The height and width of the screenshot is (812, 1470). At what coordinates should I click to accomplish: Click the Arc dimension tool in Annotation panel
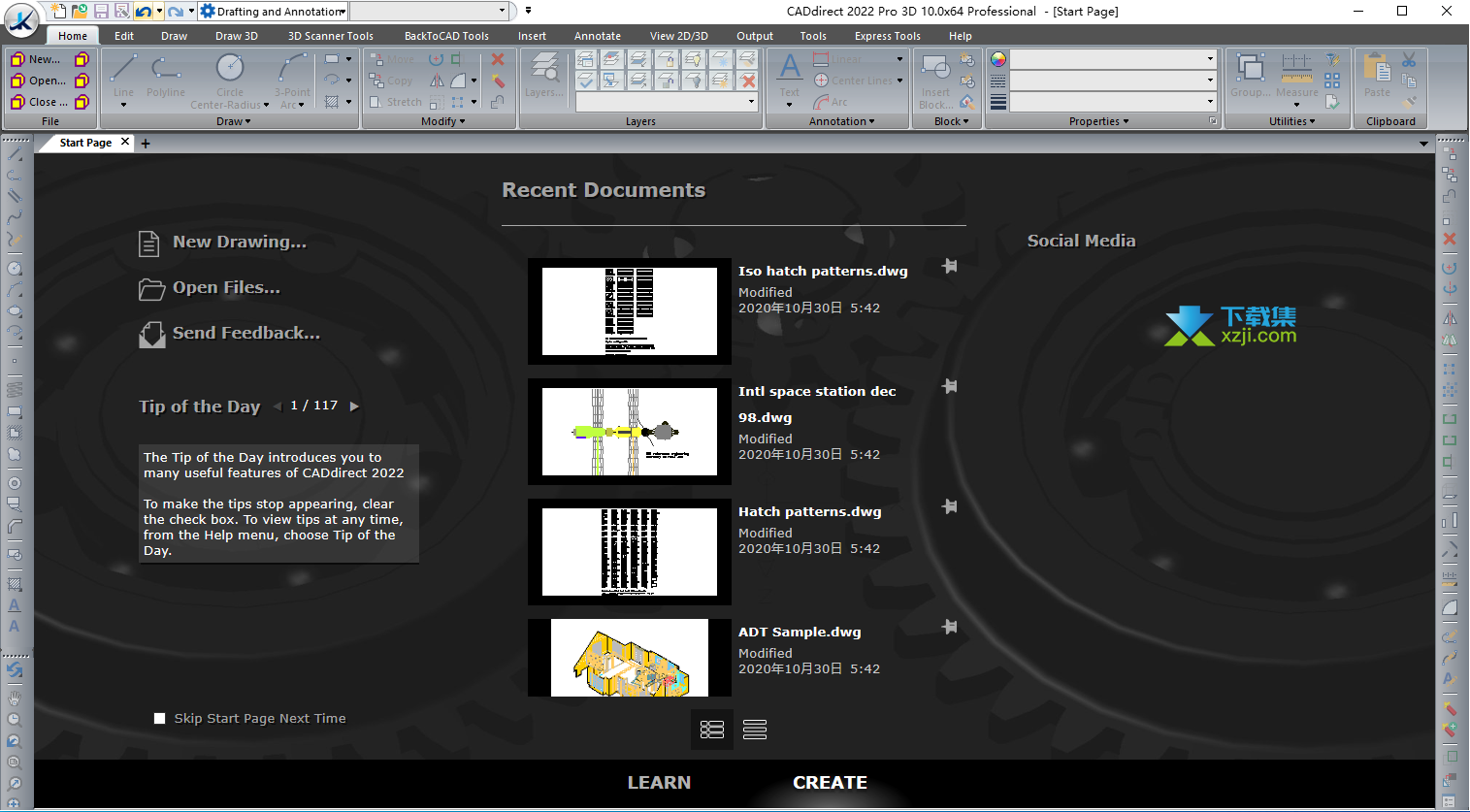tap(831, 102)
